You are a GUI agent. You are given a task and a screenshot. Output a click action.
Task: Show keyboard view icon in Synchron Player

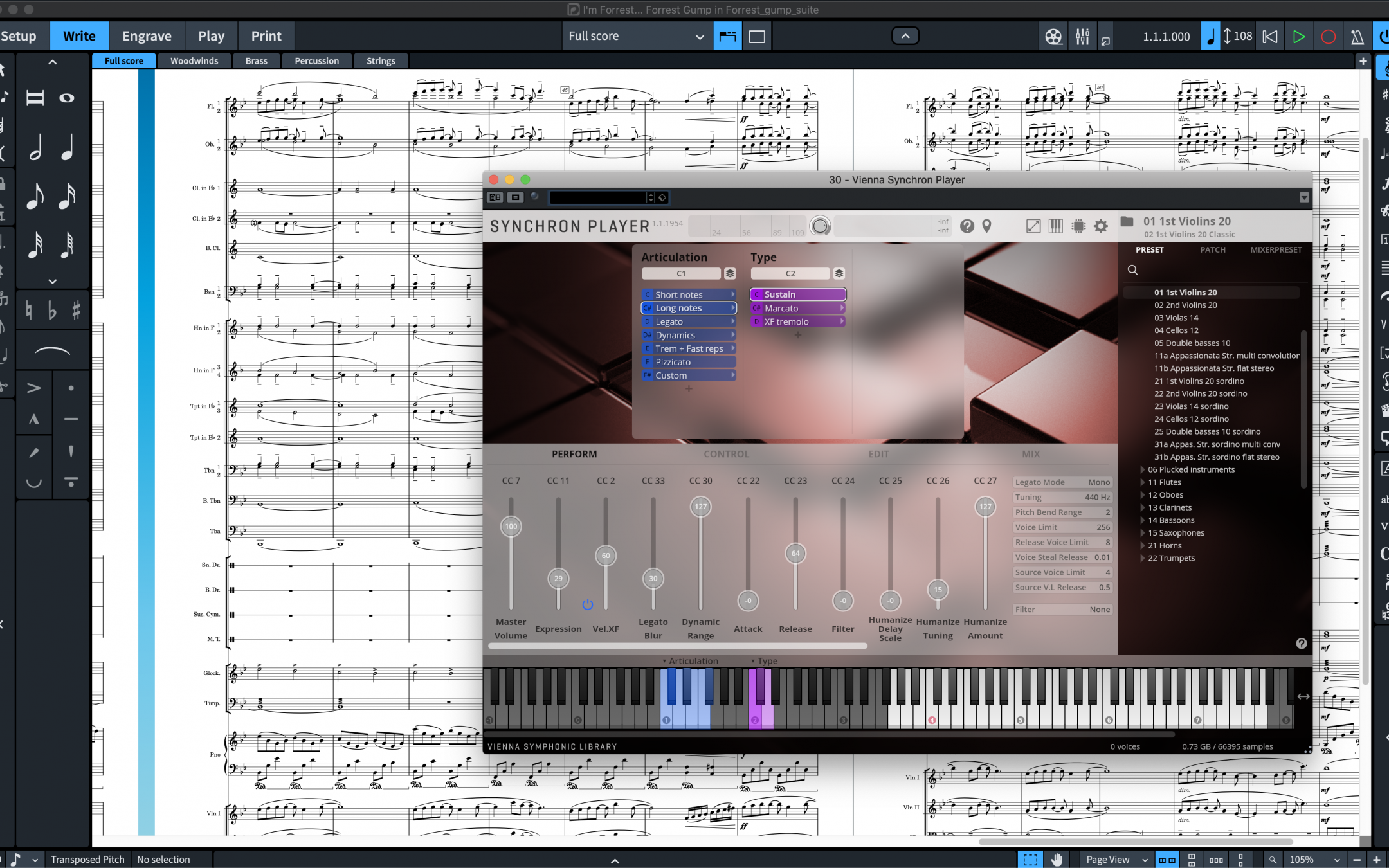point(1056,226)
